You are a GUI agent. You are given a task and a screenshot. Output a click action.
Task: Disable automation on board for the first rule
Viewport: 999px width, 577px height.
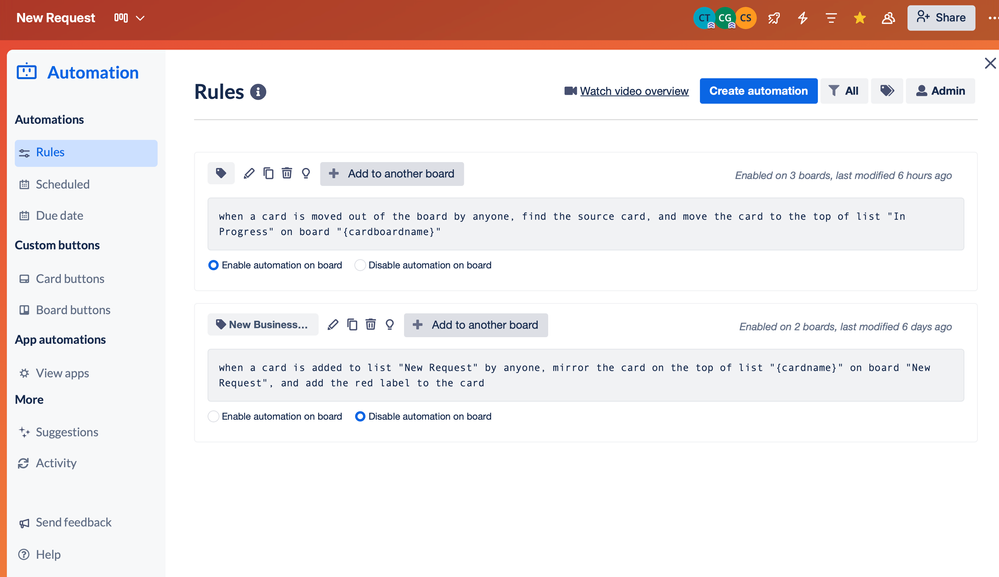click(x=359, y=265)
